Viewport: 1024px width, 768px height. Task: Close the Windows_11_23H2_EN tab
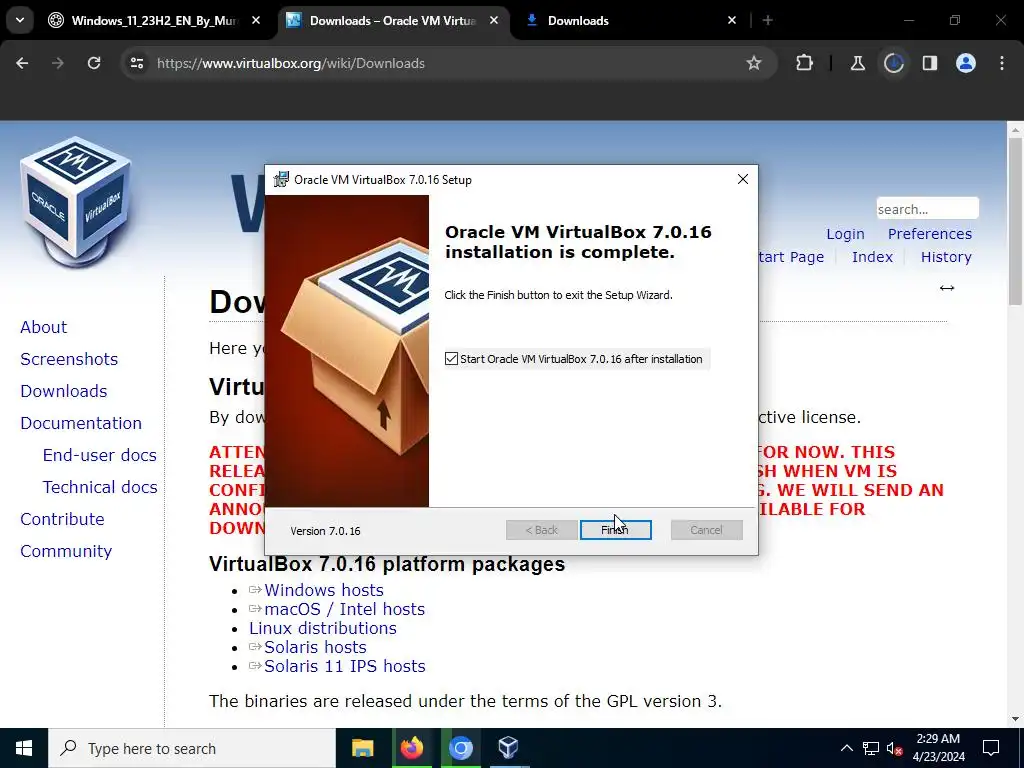point(256,20)
